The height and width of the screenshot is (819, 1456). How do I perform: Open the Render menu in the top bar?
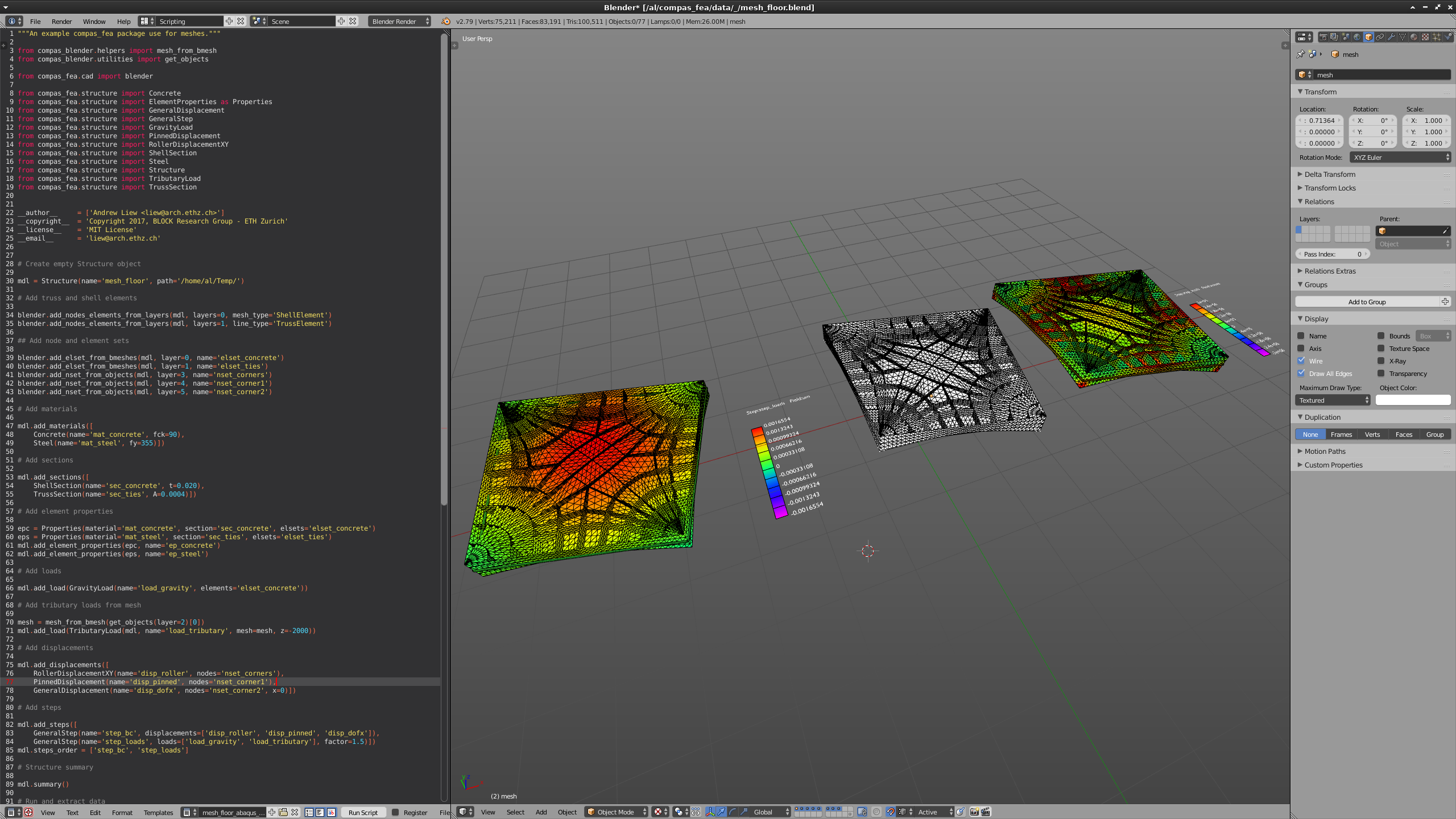pyautogui.click(x=61, y=22)
